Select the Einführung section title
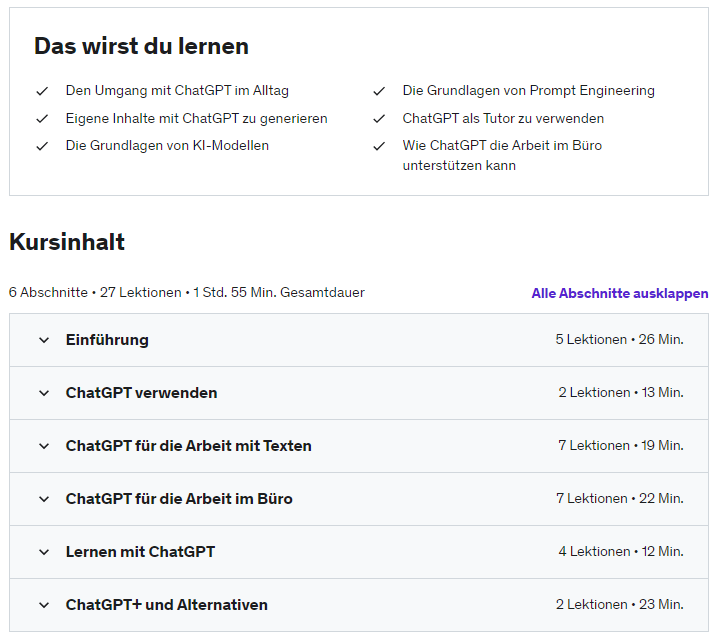 (107, 340)
